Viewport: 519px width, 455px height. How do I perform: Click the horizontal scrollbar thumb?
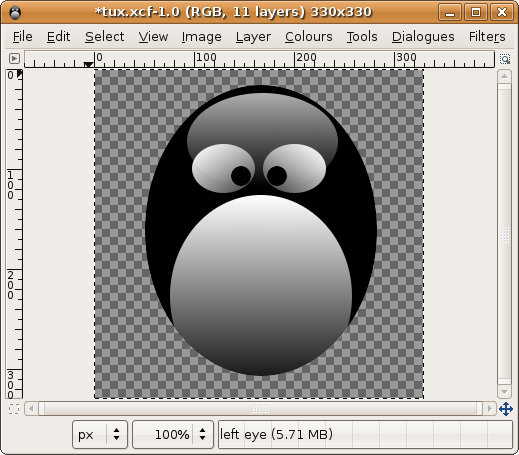[260, 408]
